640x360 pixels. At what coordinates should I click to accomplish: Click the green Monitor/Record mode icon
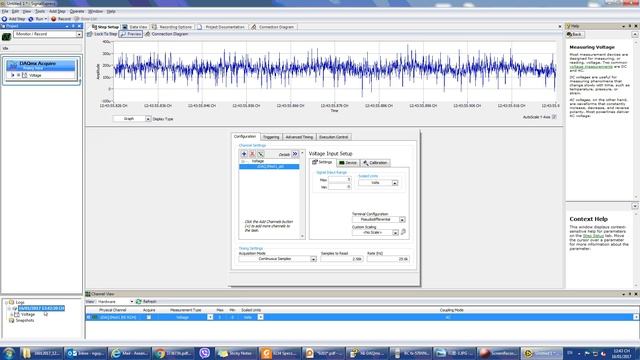[x=7, y=37]
